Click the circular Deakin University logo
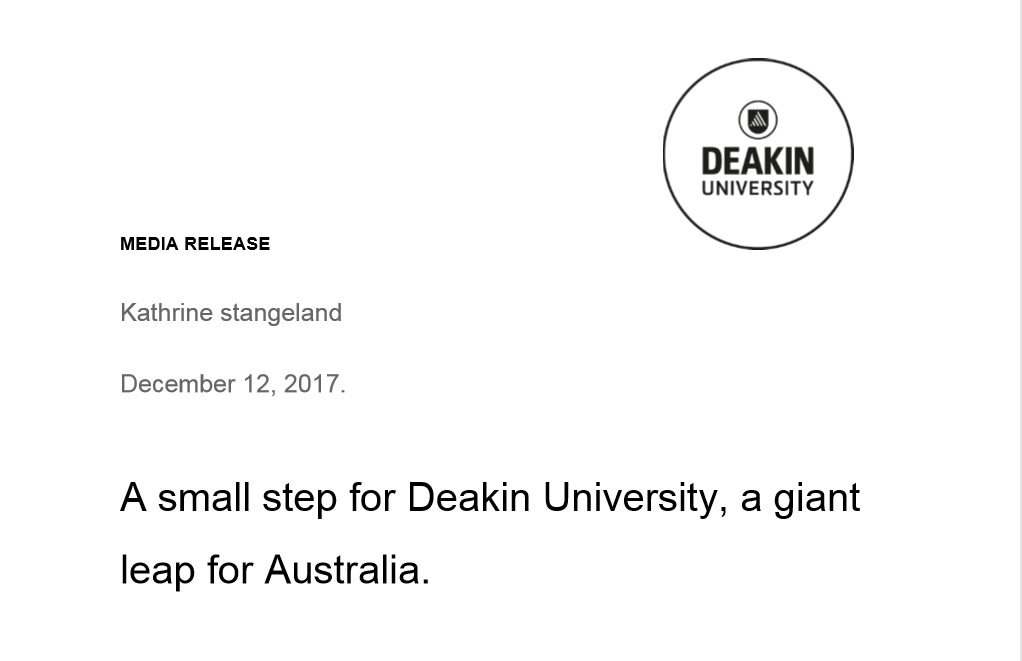 tap(758, 154)
